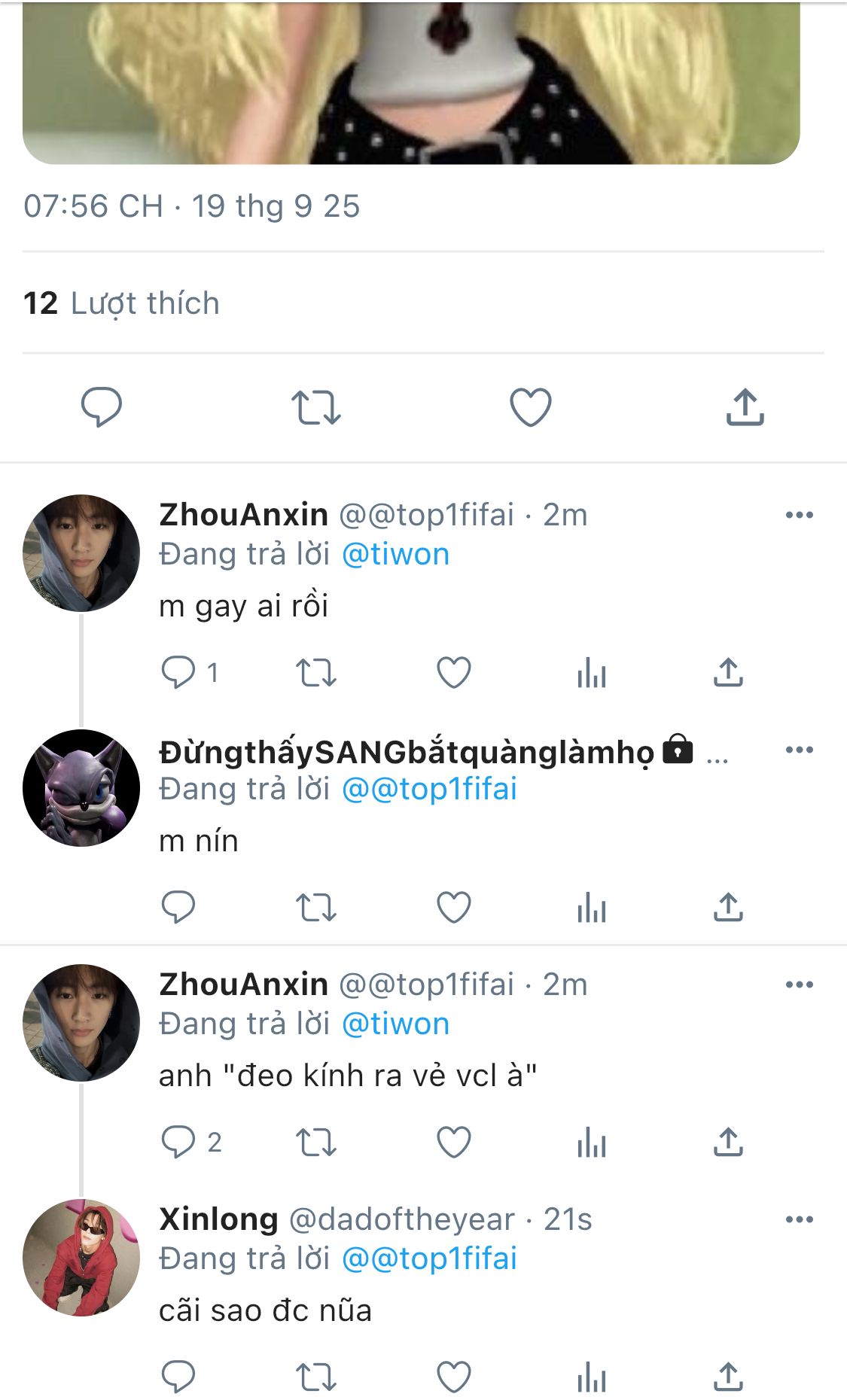Screen dimensions: 847x1400
Task: Share the main tweet
Action: click(x=745, y=407)
